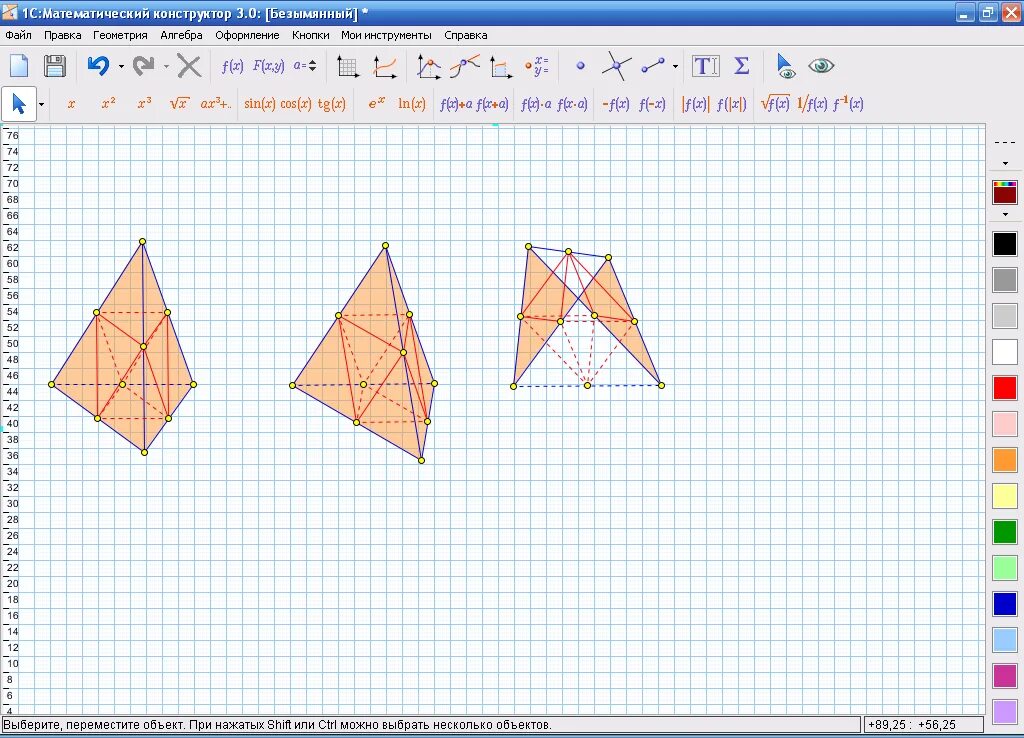Apply the 1/f(x) reciprocal transformation

point(812,103)
